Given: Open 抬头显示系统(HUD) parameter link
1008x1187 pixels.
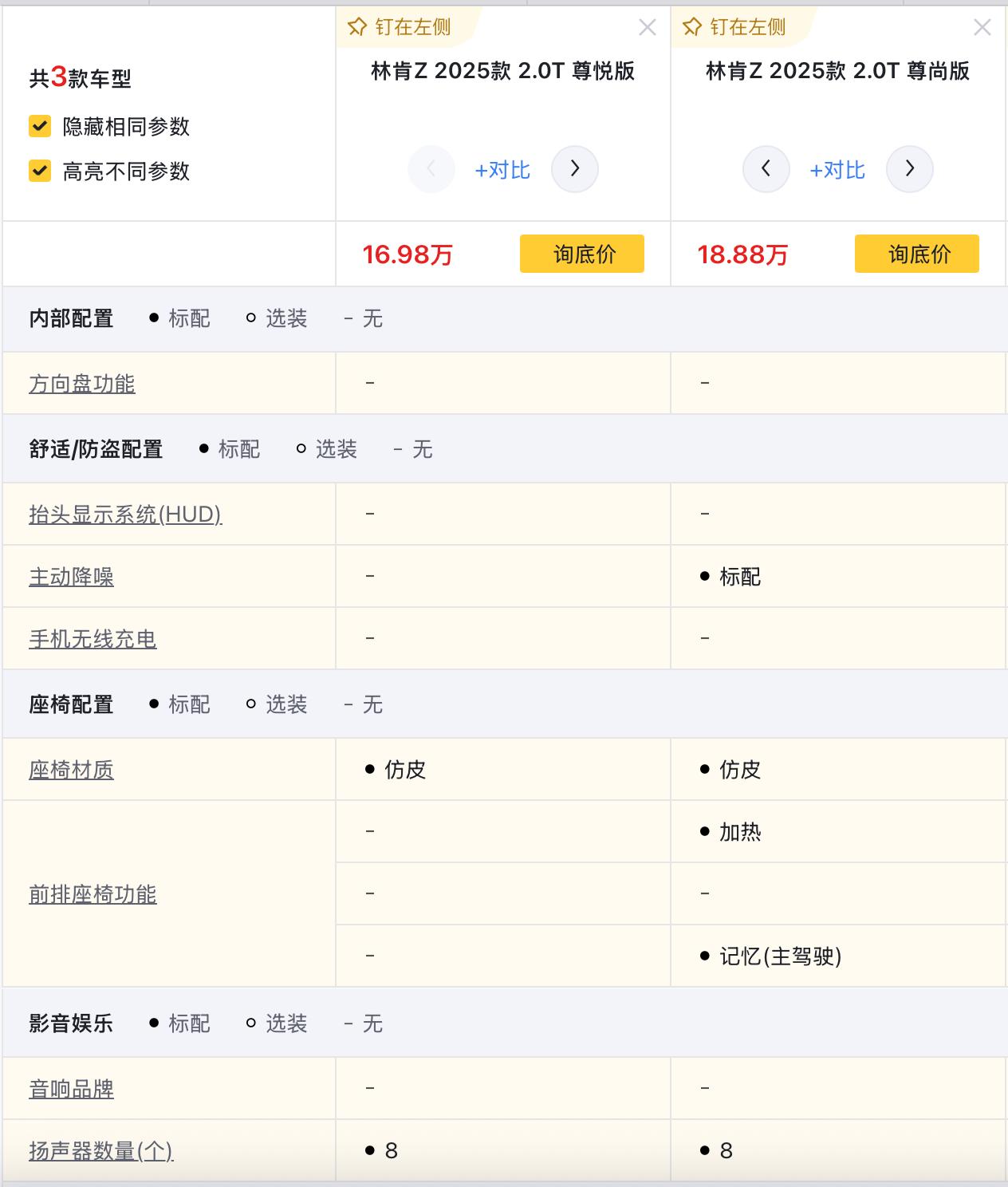Looking at the screenshot, I should click(x=125, y=515).
